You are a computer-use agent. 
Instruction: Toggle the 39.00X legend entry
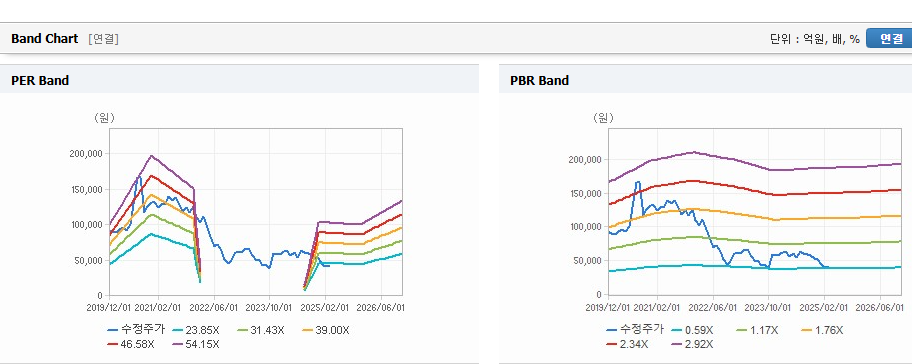tap(326, 330)
